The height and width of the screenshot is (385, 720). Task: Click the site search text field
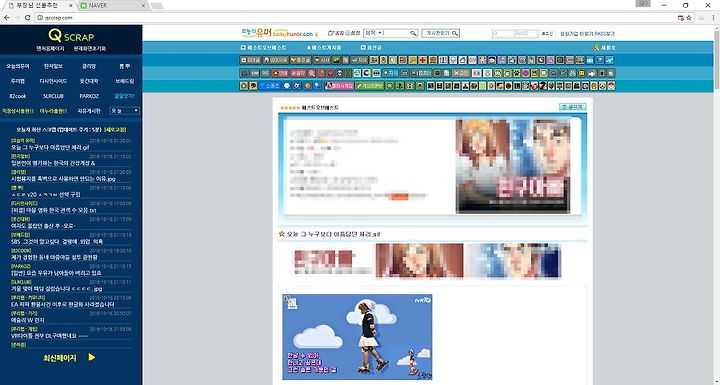(396, 33)
